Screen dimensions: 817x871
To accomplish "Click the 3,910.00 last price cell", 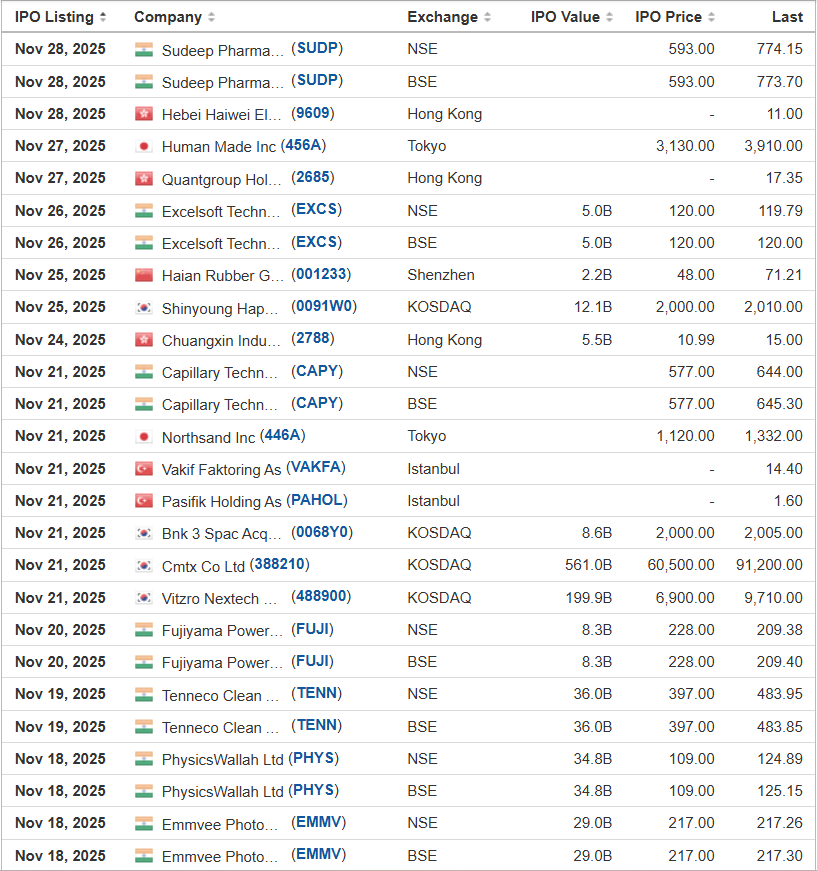I will 774,146.
